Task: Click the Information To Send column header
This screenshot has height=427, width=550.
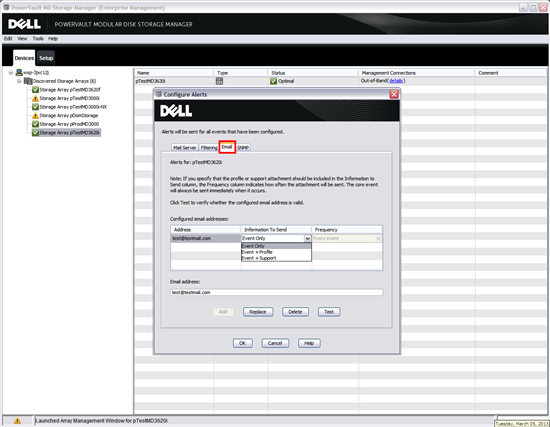Action: pyautogui.click(x=276, y=229)
